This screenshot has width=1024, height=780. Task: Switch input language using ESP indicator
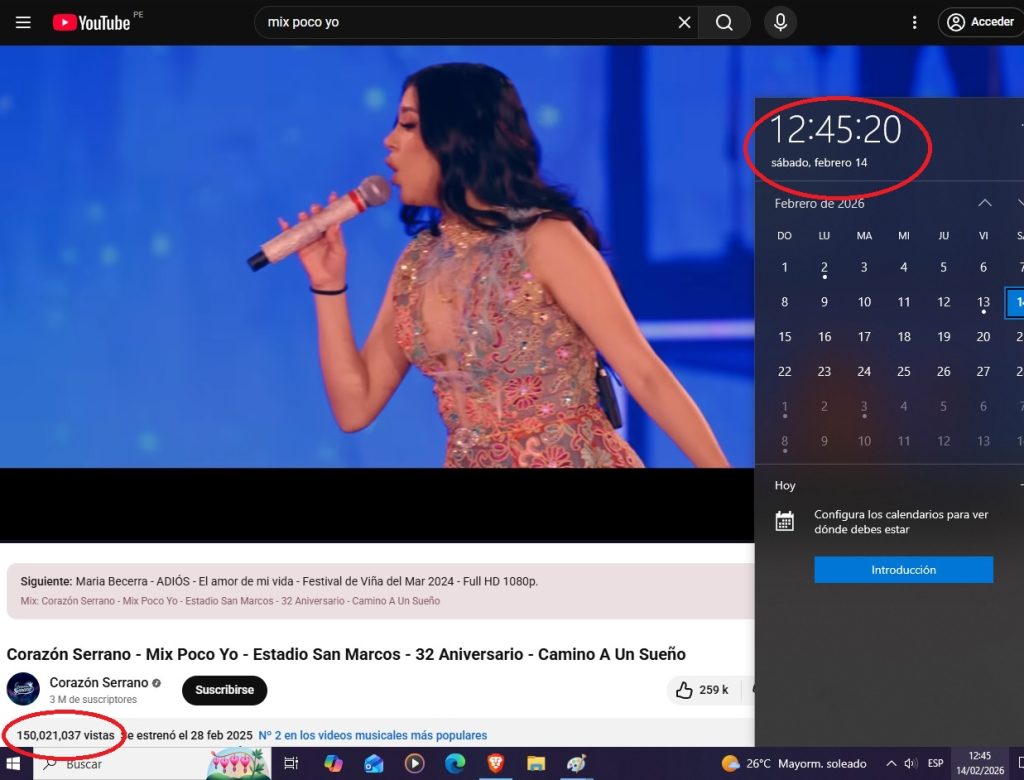pyautogui.click(x=935, y=764)
